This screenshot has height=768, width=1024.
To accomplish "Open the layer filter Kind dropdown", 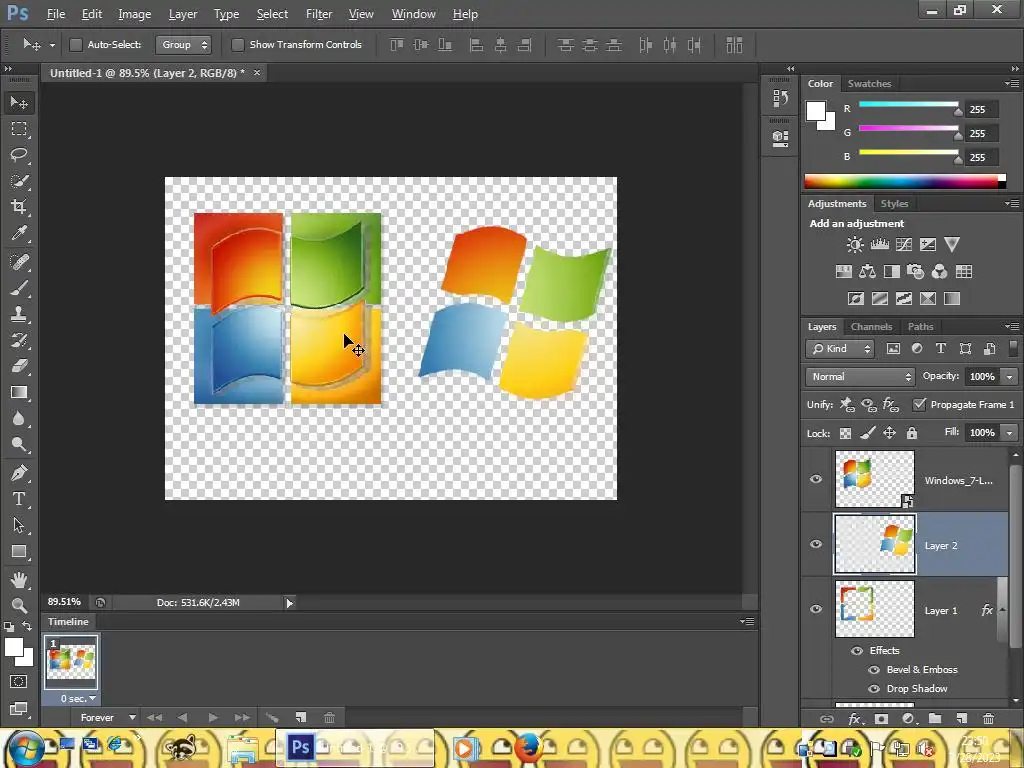I will click(840, 349).
